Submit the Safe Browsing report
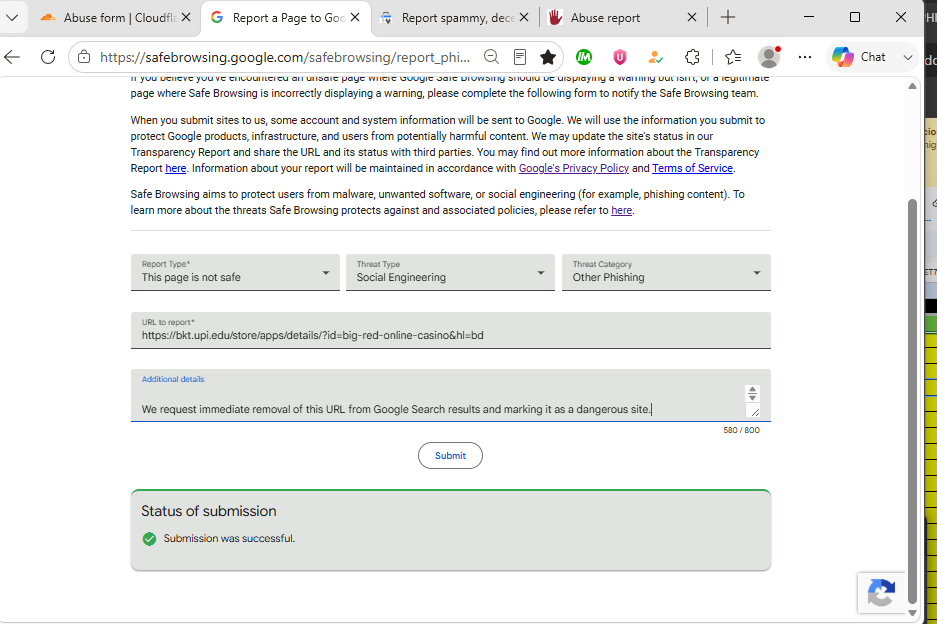This screenshot has width=937, height=624. coord(450,455)
